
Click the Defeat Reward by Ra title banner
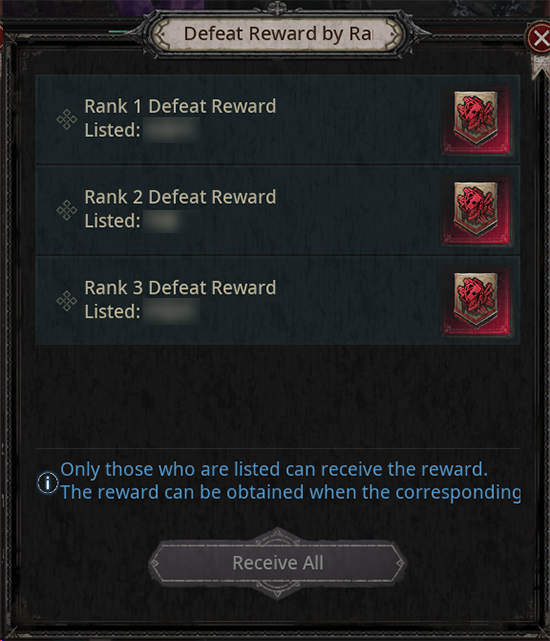point(277,34)
